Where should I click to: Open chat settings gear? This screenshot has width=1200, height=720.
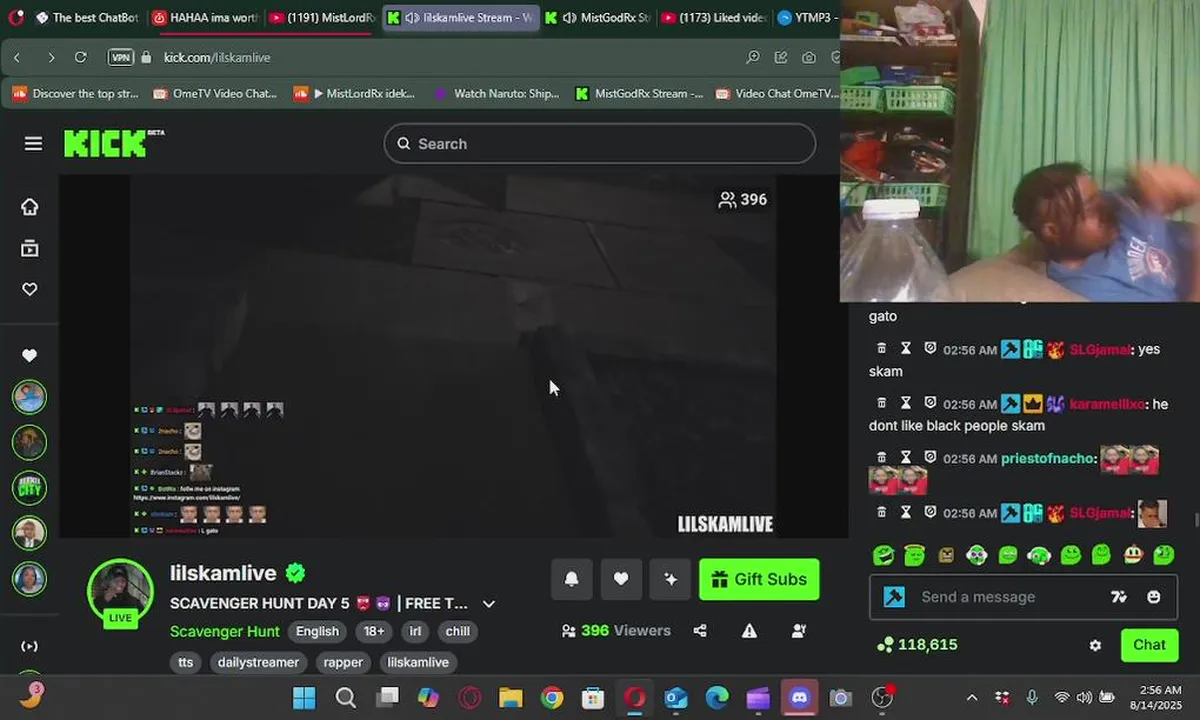(x=1095, y=646)
